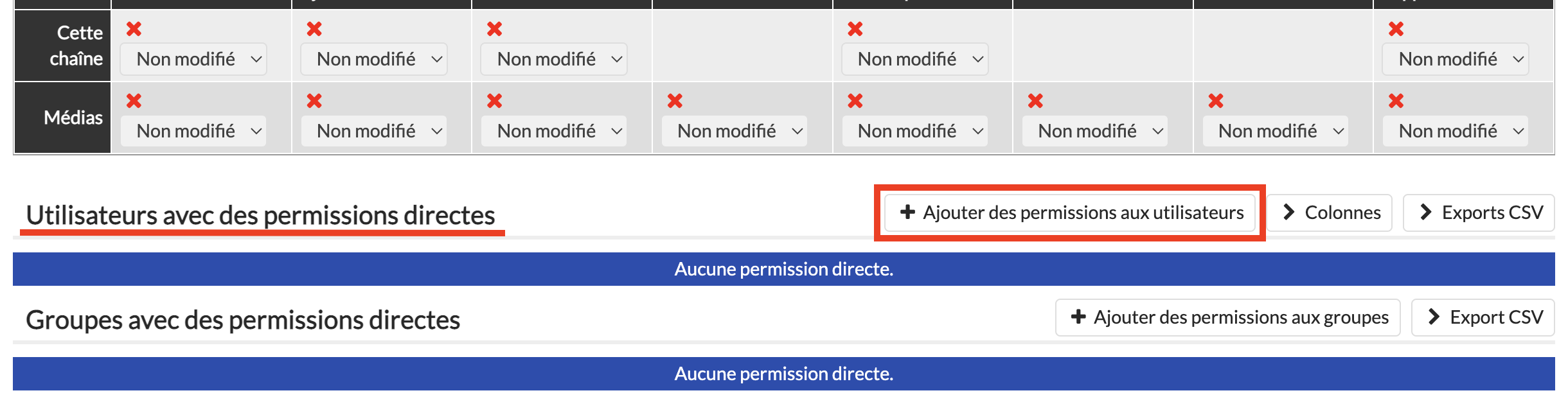Click red X in Cette chaîne fifth column
Image resolution: width=1568 pixels, height=420 pixels.
click(x=855, y=29)
